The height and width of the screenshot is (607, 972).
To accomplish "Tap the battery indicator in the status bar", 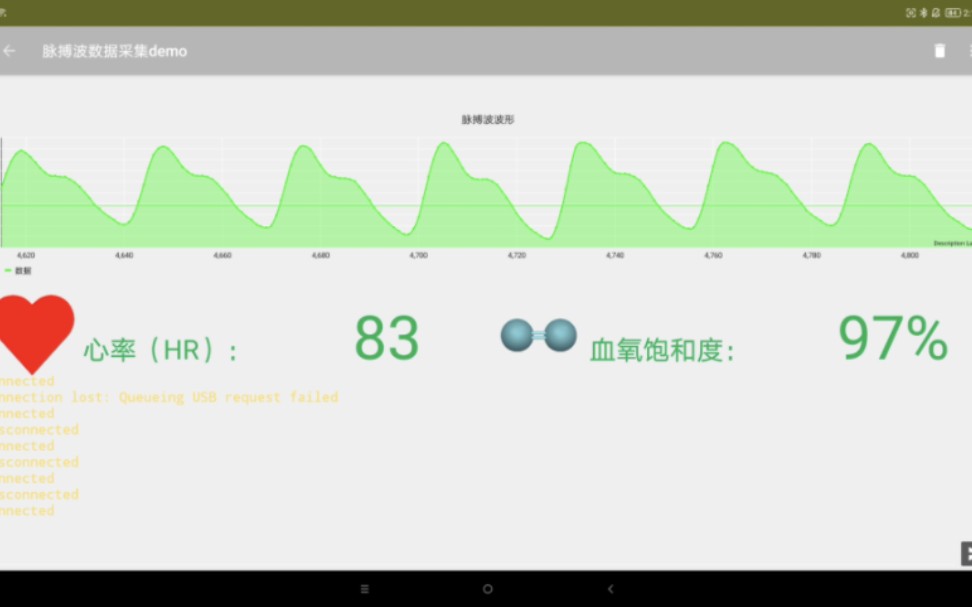I will point(952,12).
